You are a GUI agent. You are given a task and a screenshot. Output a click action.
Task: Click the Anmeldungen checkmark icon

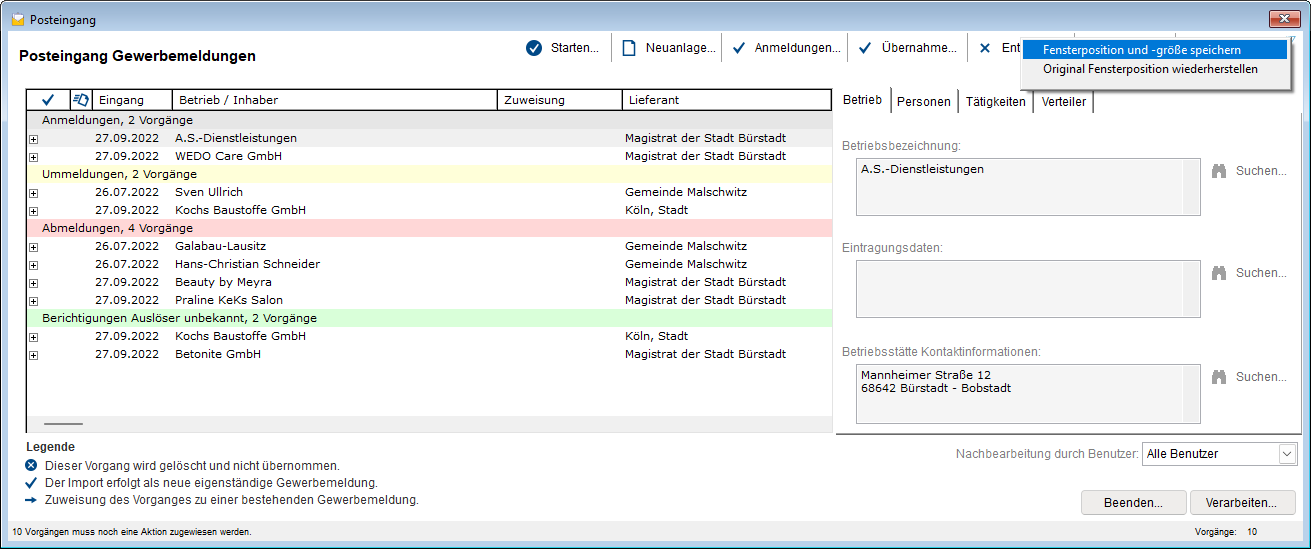coord(739,48)
